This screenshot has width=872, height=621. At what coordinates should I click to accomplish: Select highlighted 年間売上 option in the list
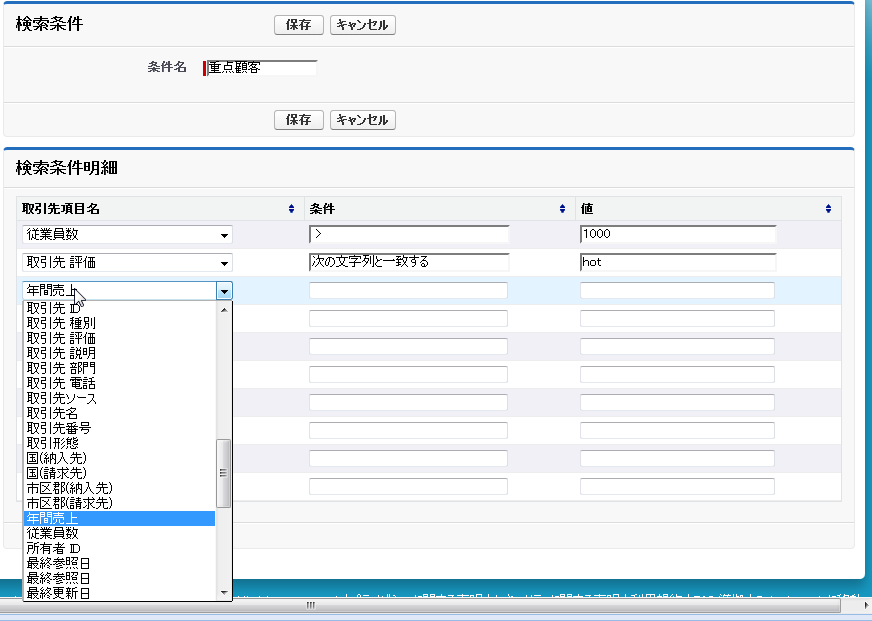click(120, 518)
